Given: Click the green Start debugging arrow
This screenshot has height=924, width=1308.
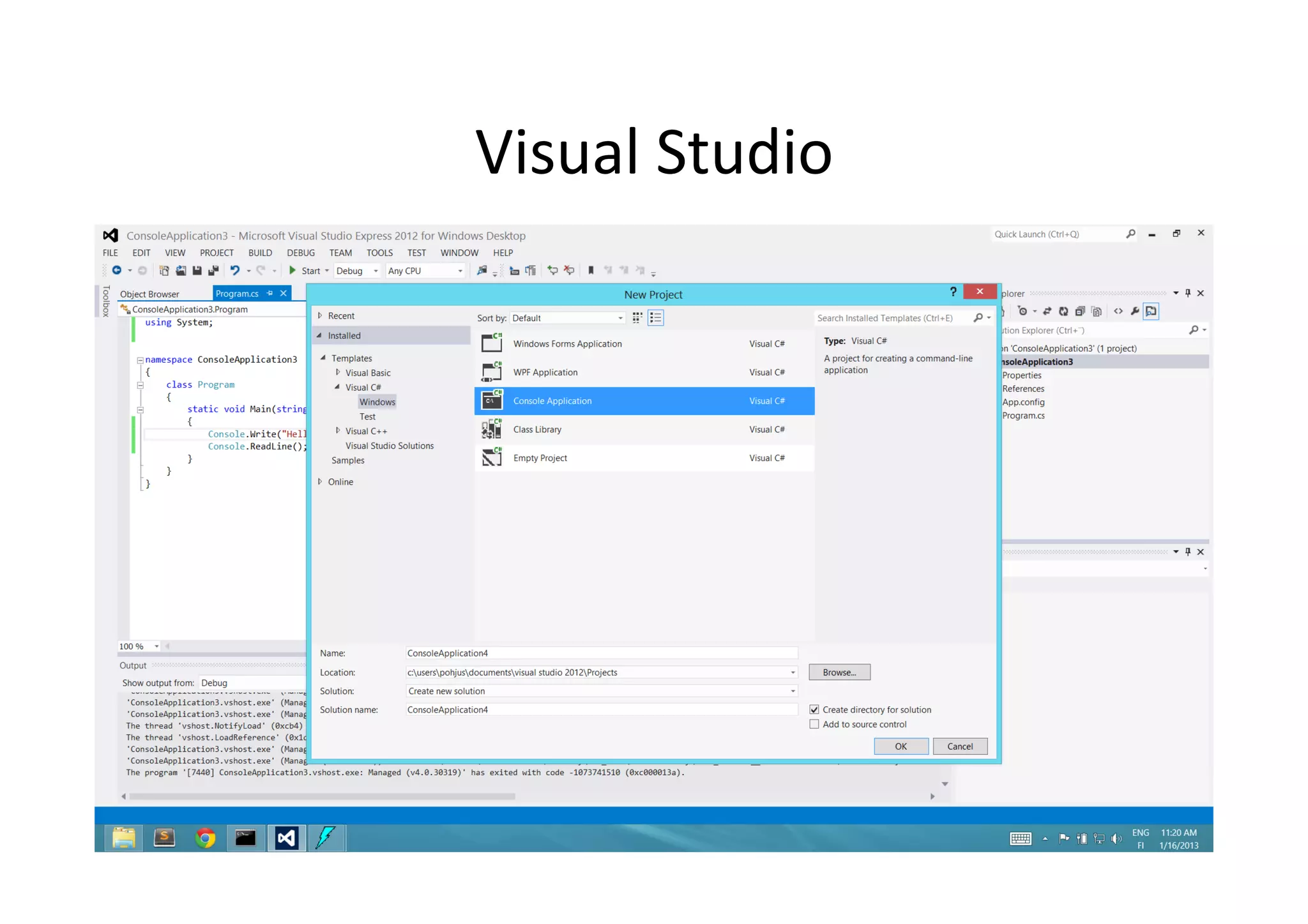Looking at the screenshot, I should (292, 271).
